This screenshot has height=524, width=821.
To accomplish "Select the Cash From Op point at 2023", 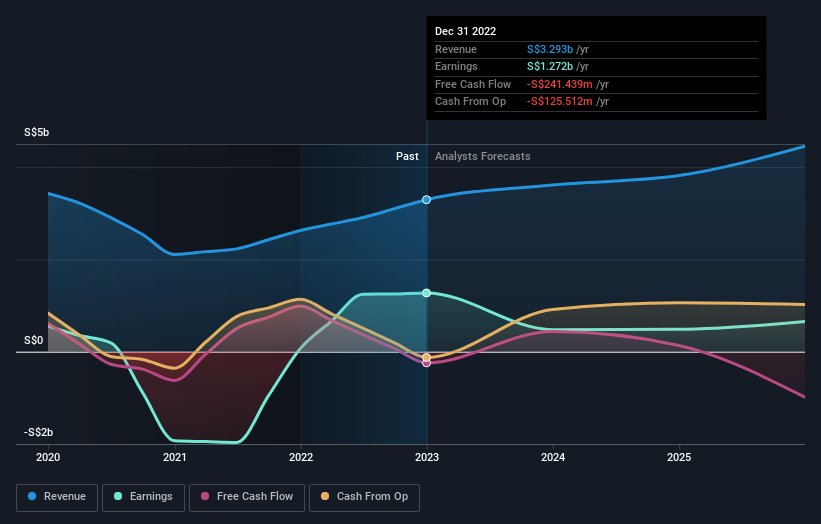I will [426, 358].
